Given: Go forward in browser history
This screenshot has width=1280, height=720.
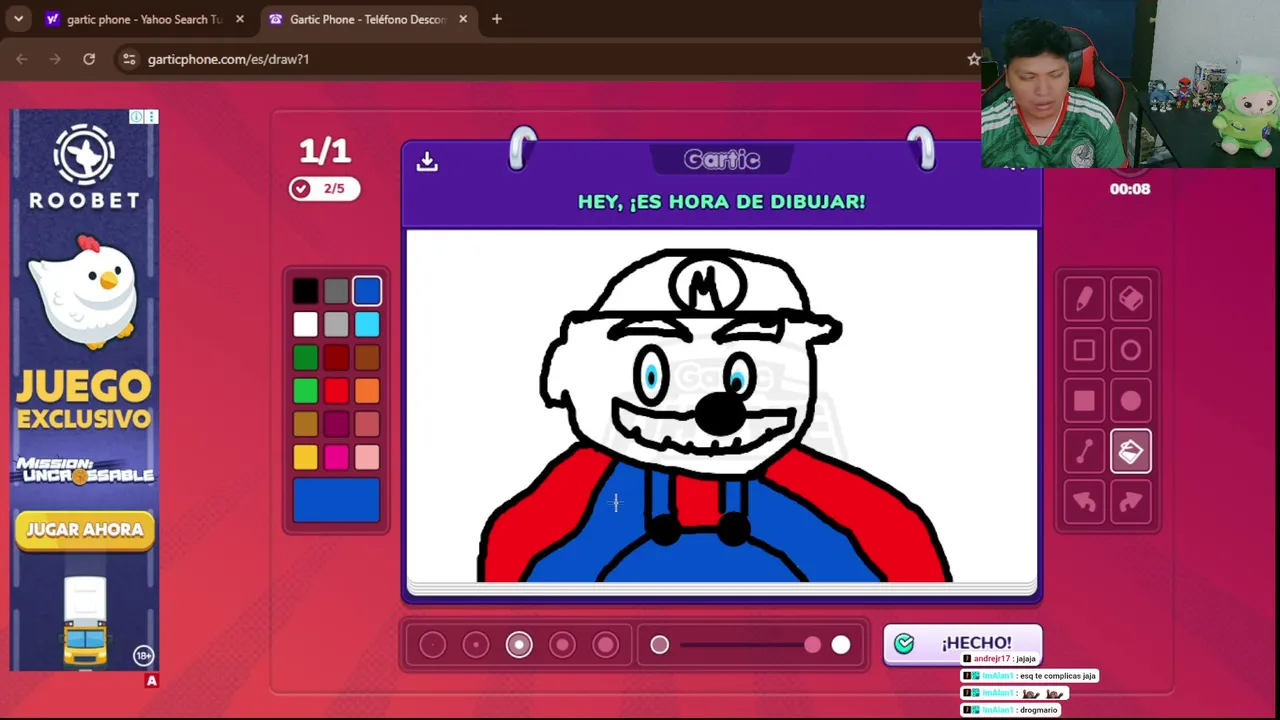Looking at the screenshot, I should [x=55, y=59].
